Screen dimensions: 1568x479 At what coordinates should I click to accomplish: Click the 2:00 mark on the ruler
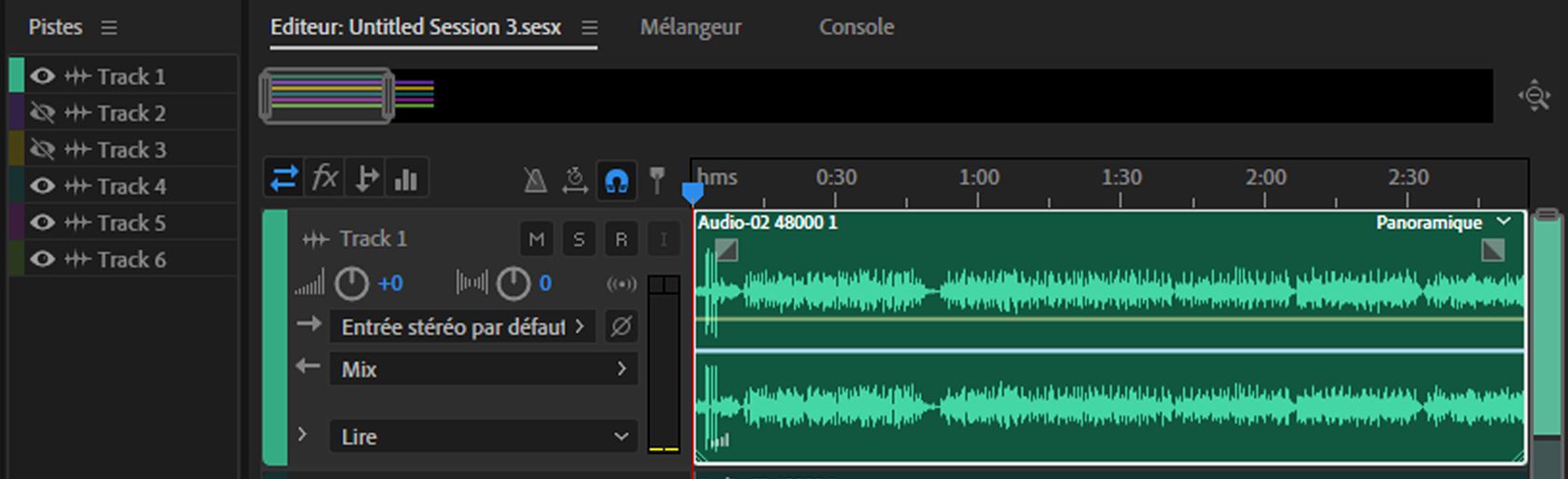(x=1265, y=177)
